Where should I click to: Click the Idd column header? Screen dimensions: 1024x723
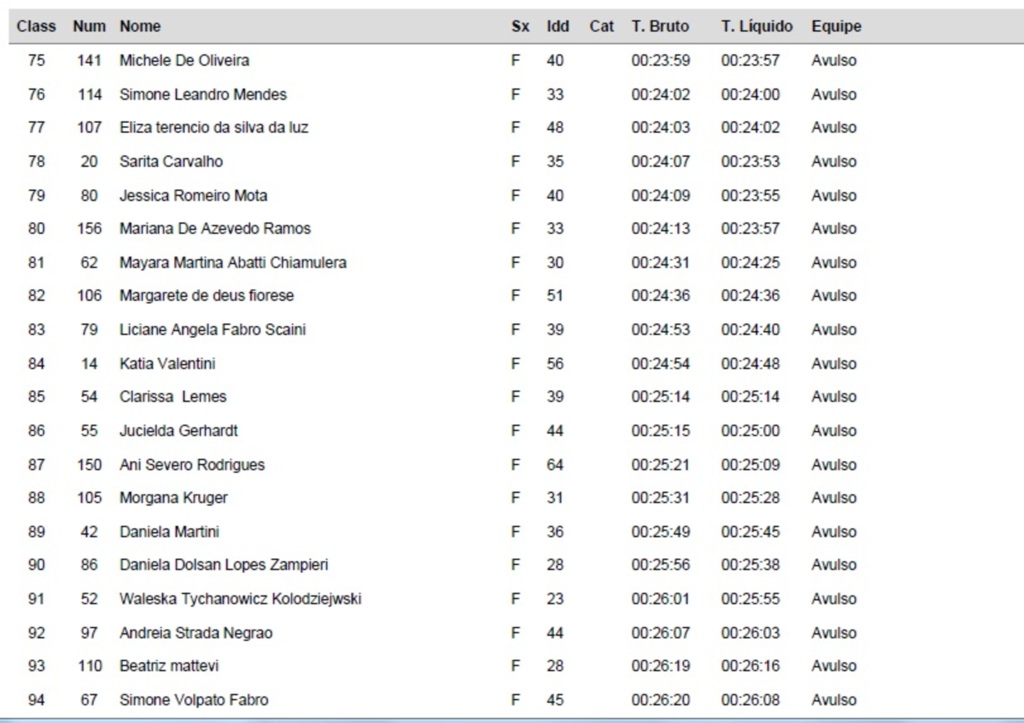557,27
